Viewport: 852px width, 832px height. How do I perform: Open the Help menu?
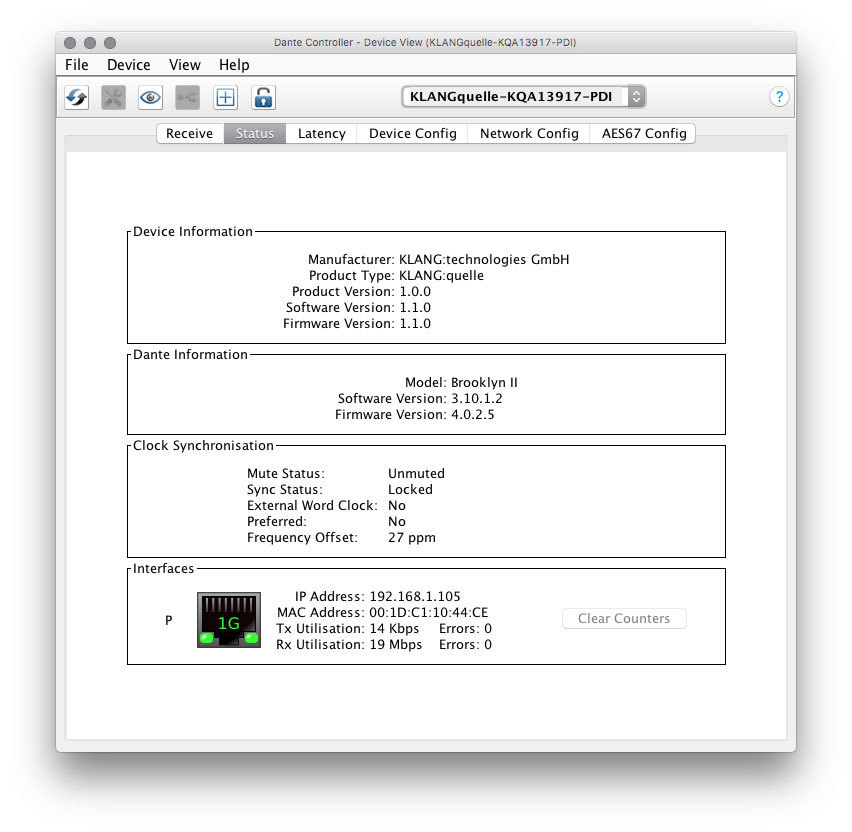click(x=234, y=65)
